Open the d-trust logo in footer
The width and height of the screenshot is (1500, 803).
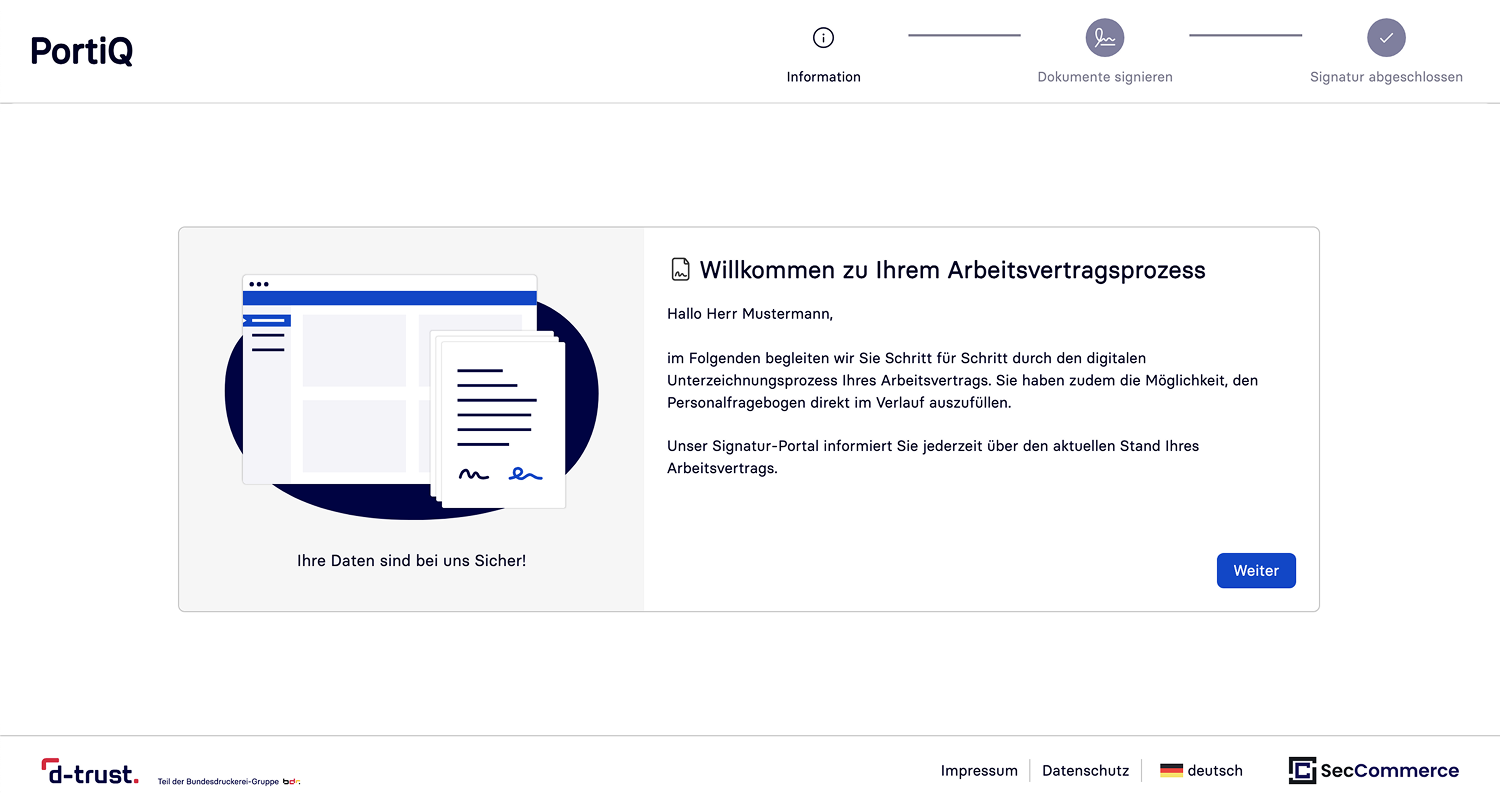[90, 771]
